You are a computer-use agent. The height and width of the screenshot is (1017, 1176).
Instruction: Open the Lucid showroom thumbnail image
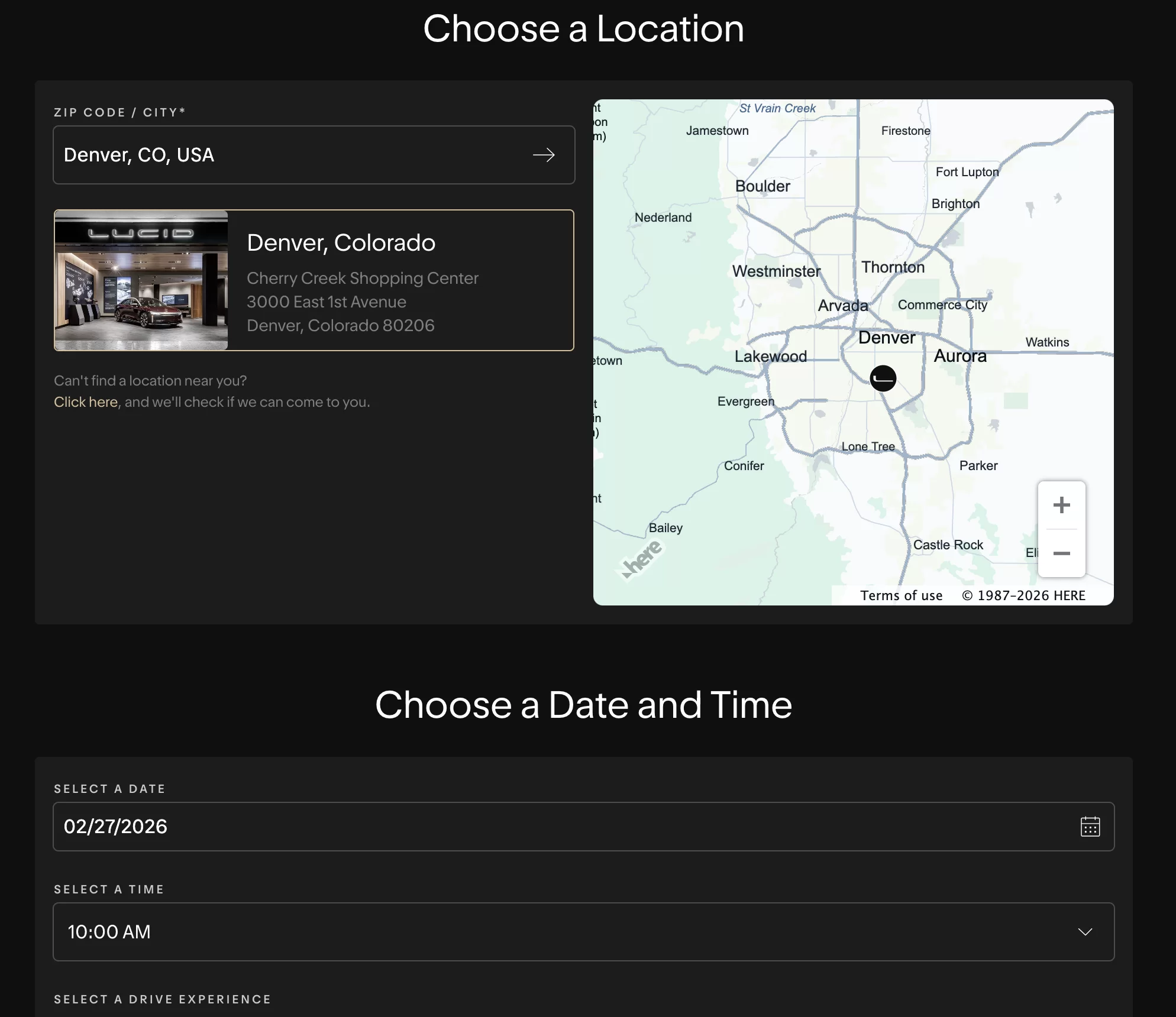141,280
